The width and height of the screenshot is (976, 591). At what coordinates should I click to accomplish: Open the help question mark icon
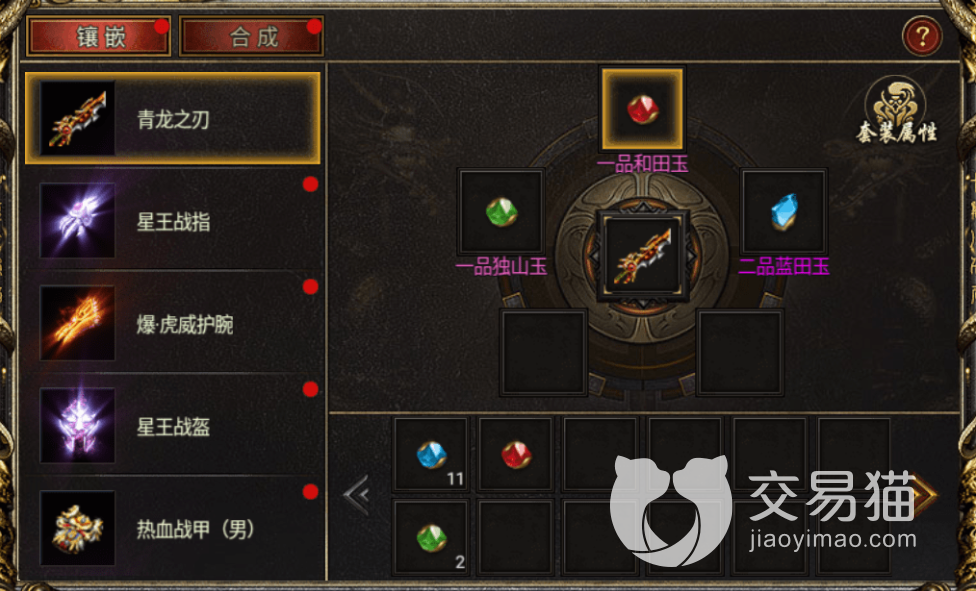point(922,36)
